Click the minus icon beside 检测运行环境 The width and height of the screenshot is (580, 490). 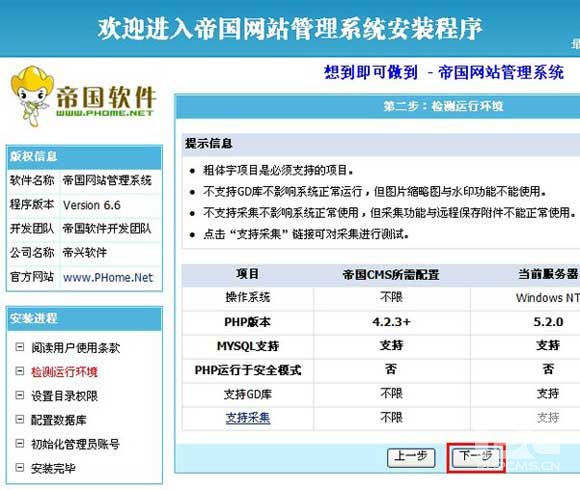tap(20, 371)
